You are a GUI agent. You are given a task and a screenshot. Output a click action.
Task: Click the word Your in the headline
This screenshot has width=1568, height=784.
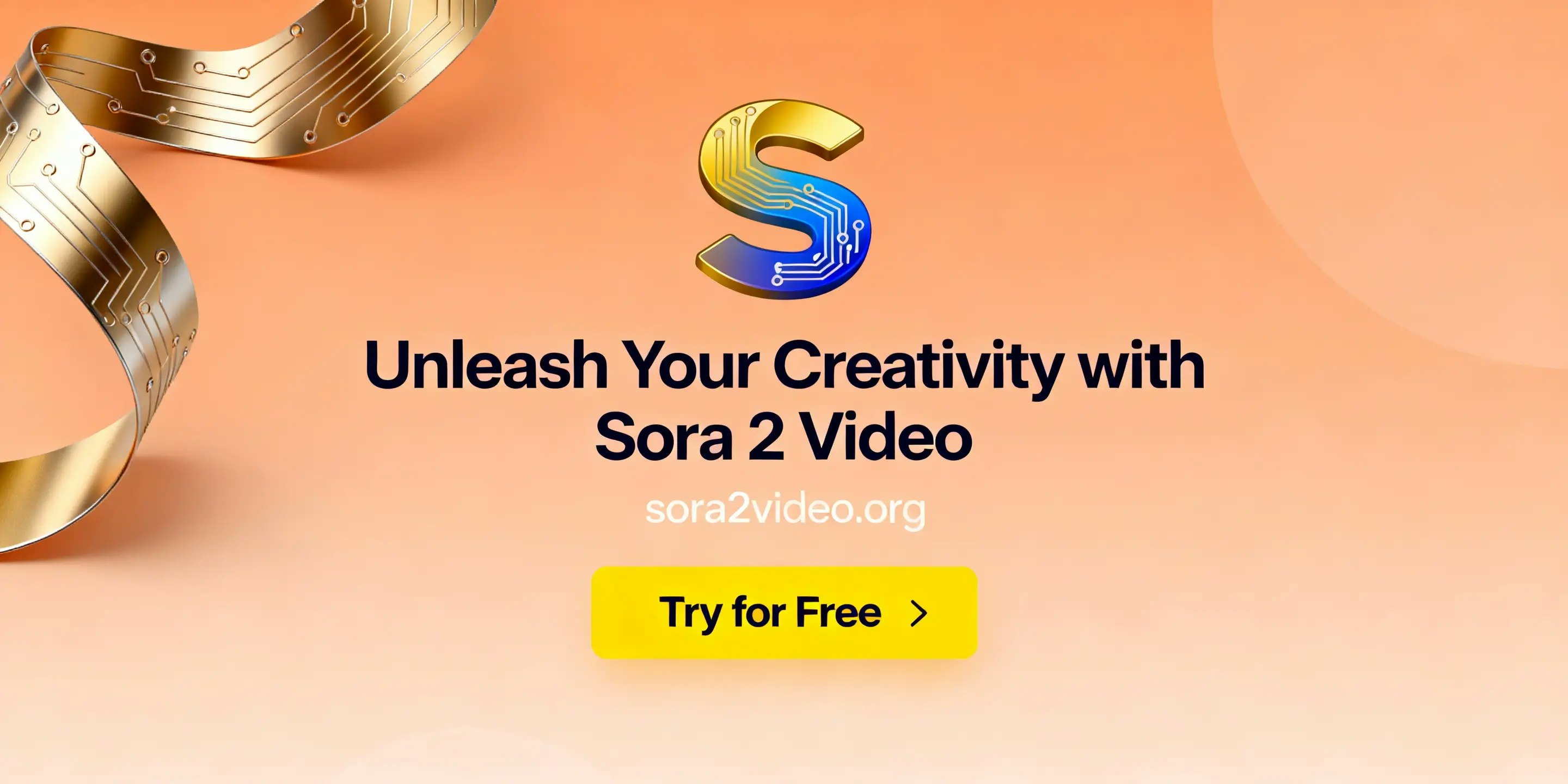(691, 365)
